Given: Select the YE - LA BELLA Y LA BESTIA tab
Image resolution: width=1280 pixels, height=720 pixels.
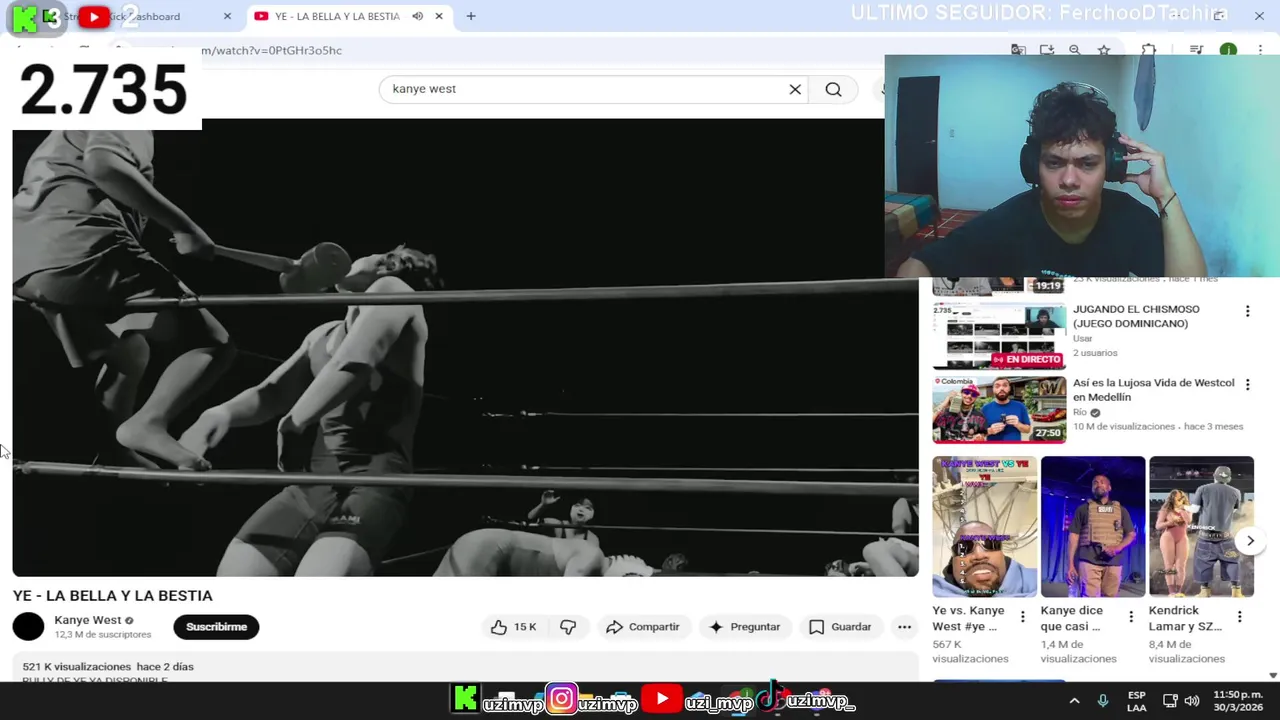Looking at the screenshot, I should pyautogui.click(x=337, y=16).
